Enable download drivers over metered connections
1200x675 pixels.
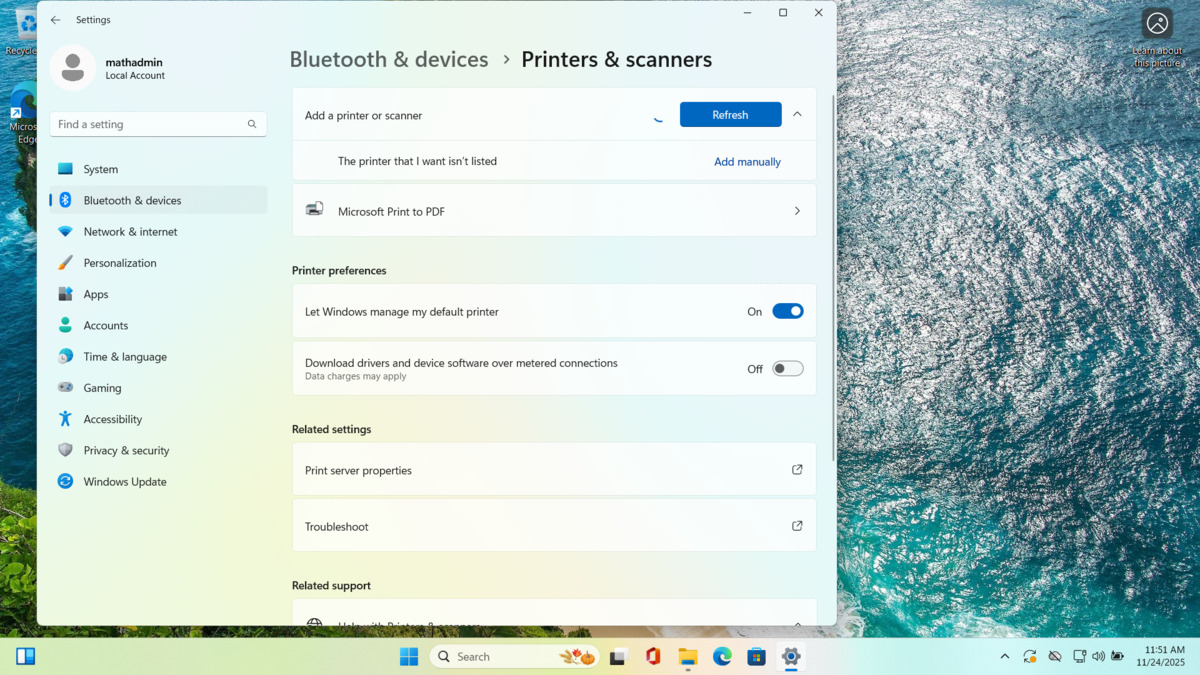tap(787, 369)
